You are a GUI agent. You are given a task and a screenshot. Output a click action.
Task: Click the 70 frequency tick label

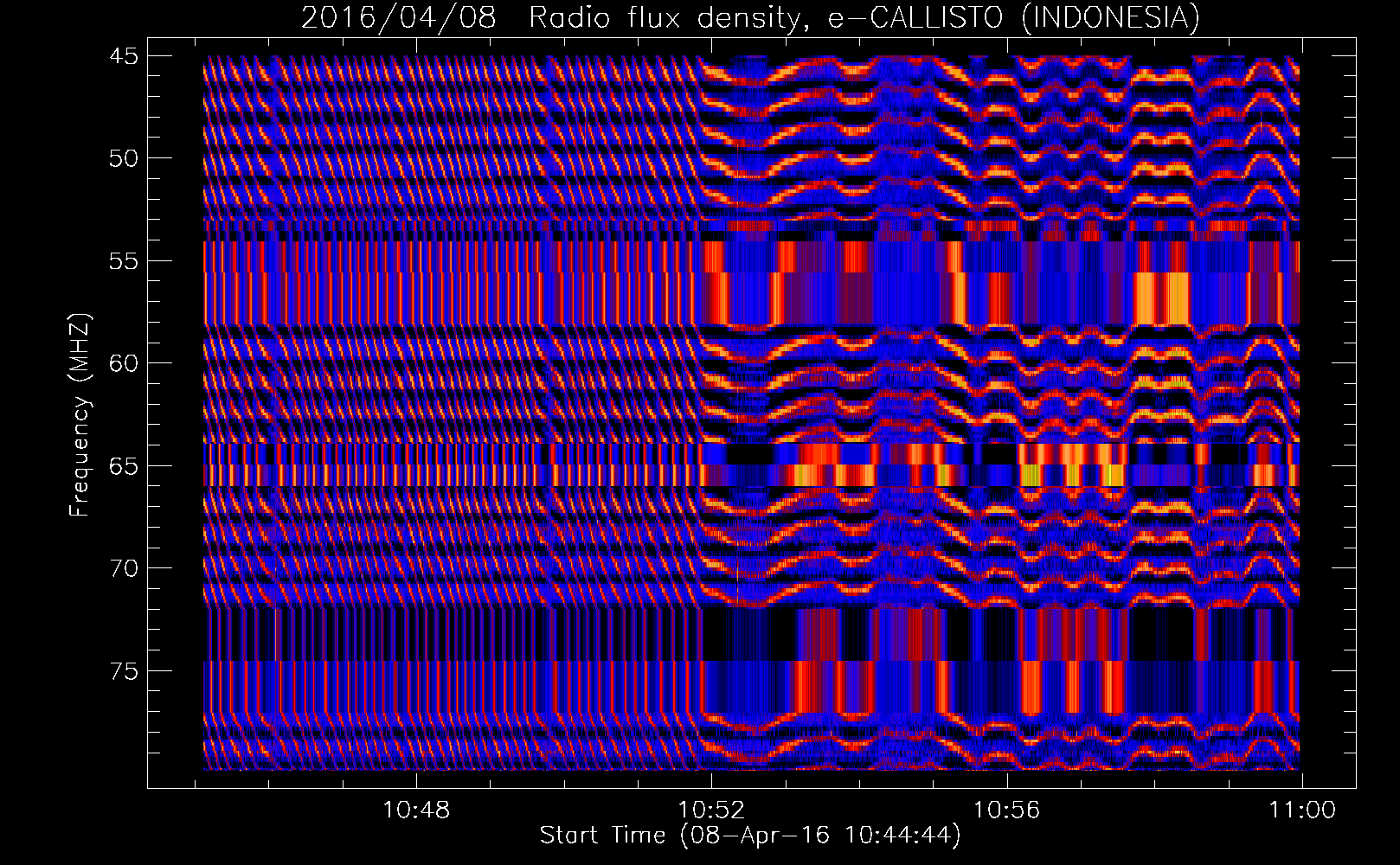(123, 568)
